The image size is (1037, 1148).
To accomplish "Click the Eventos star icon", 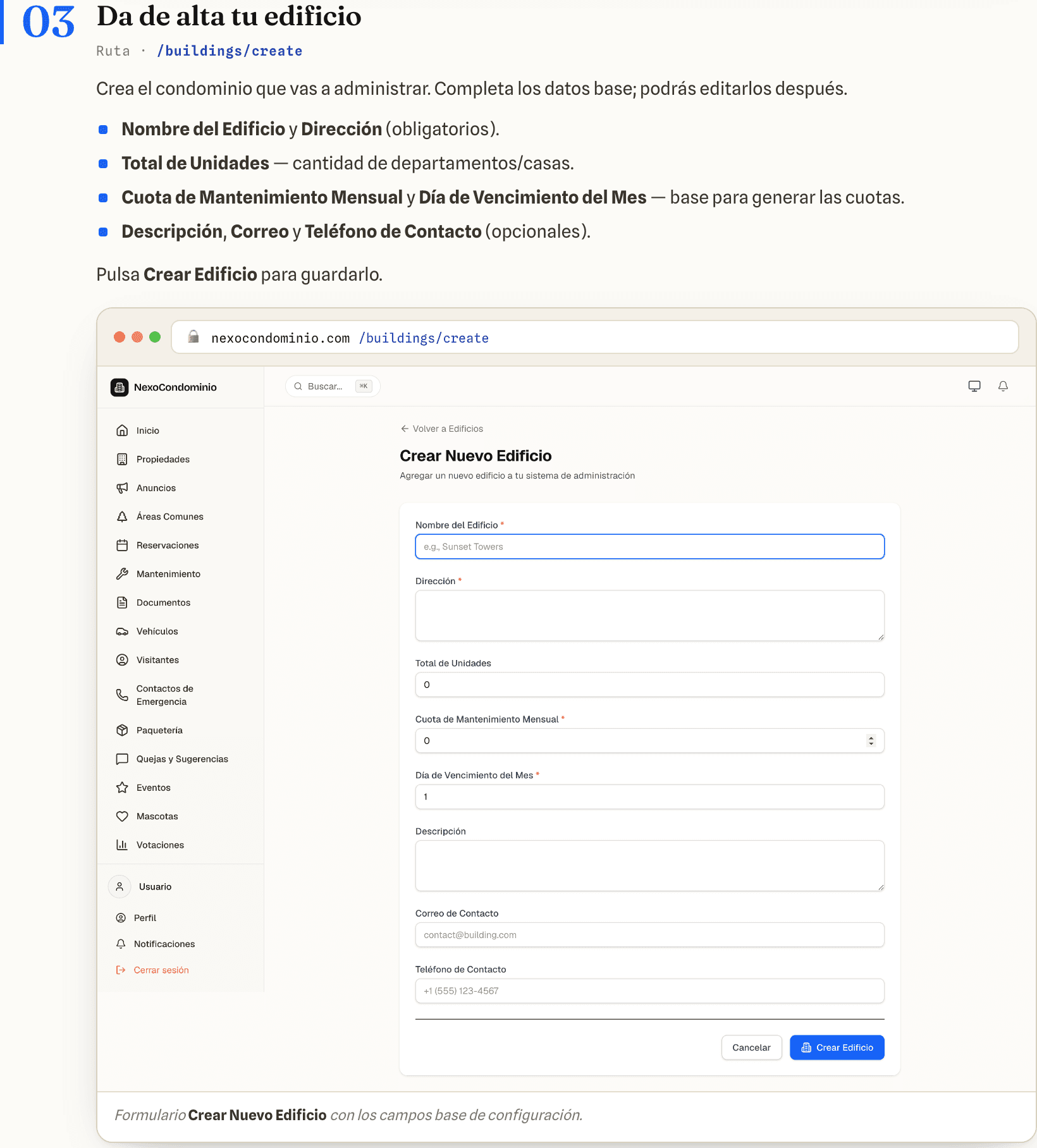I will pyautogui.click(x=122, y=788).
